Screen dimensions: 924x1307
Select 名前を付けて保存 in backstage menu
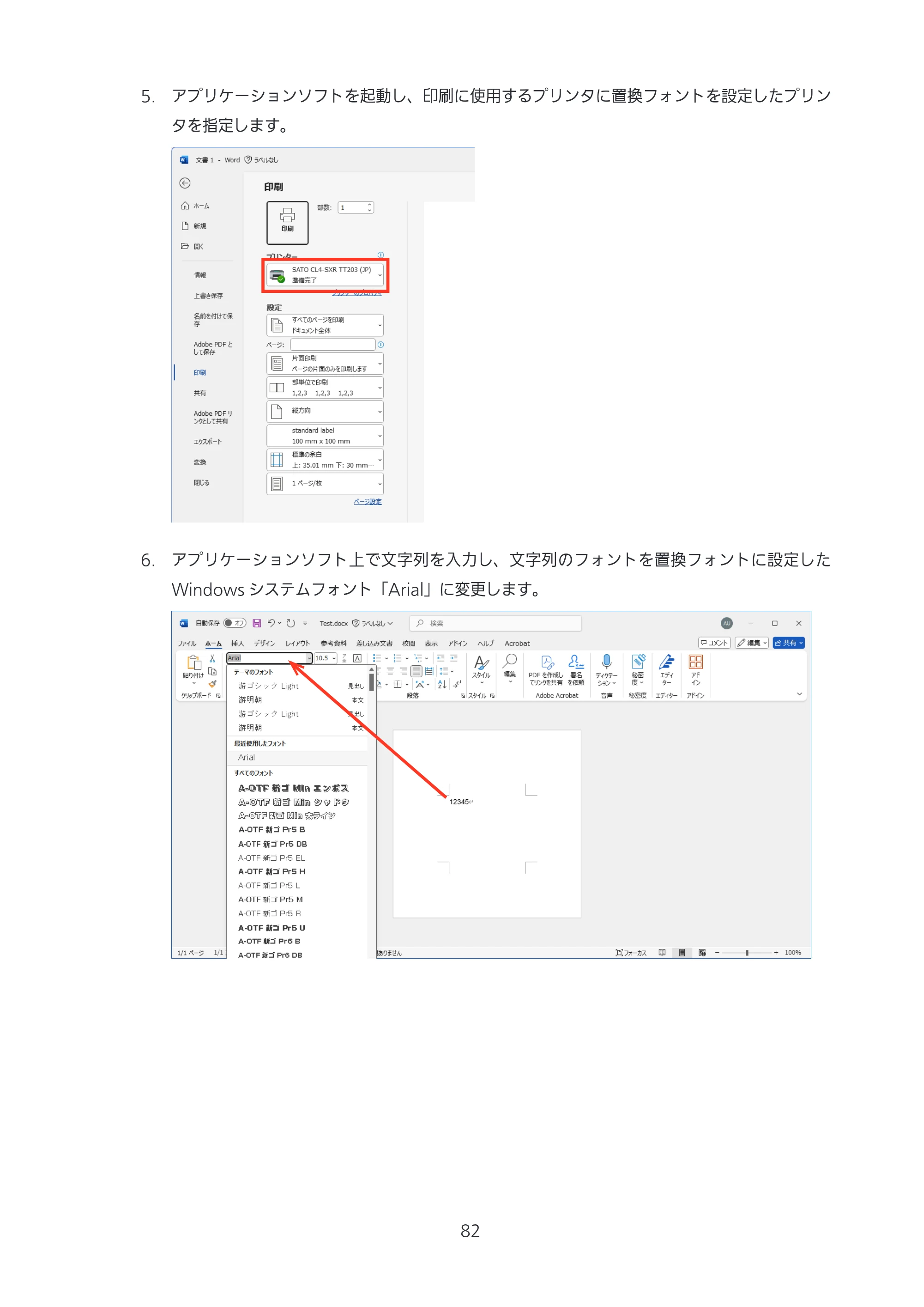coord(212,320)
